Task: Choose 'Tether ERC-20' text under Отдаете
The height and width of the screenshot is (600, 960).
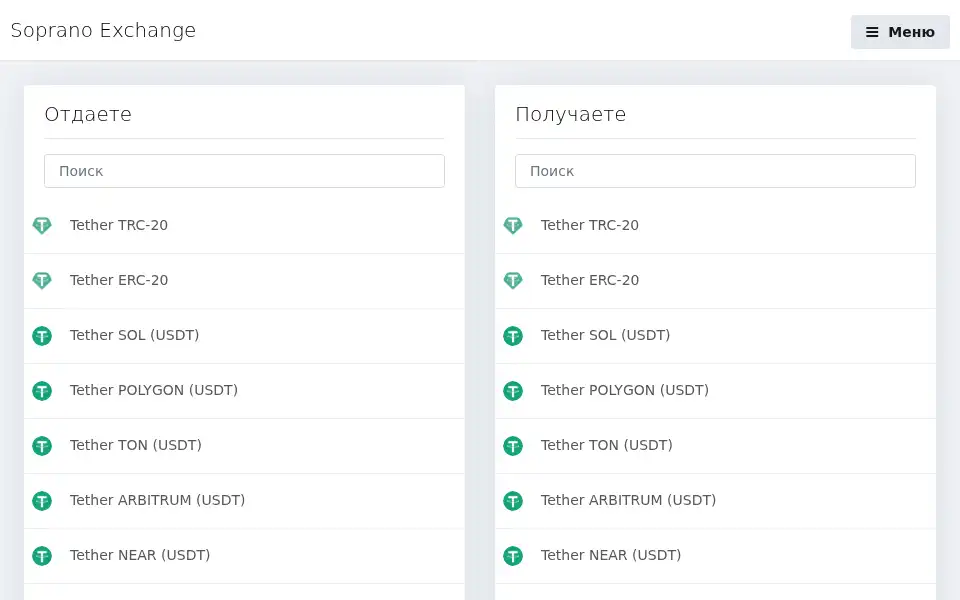Action: pos(119,280)
